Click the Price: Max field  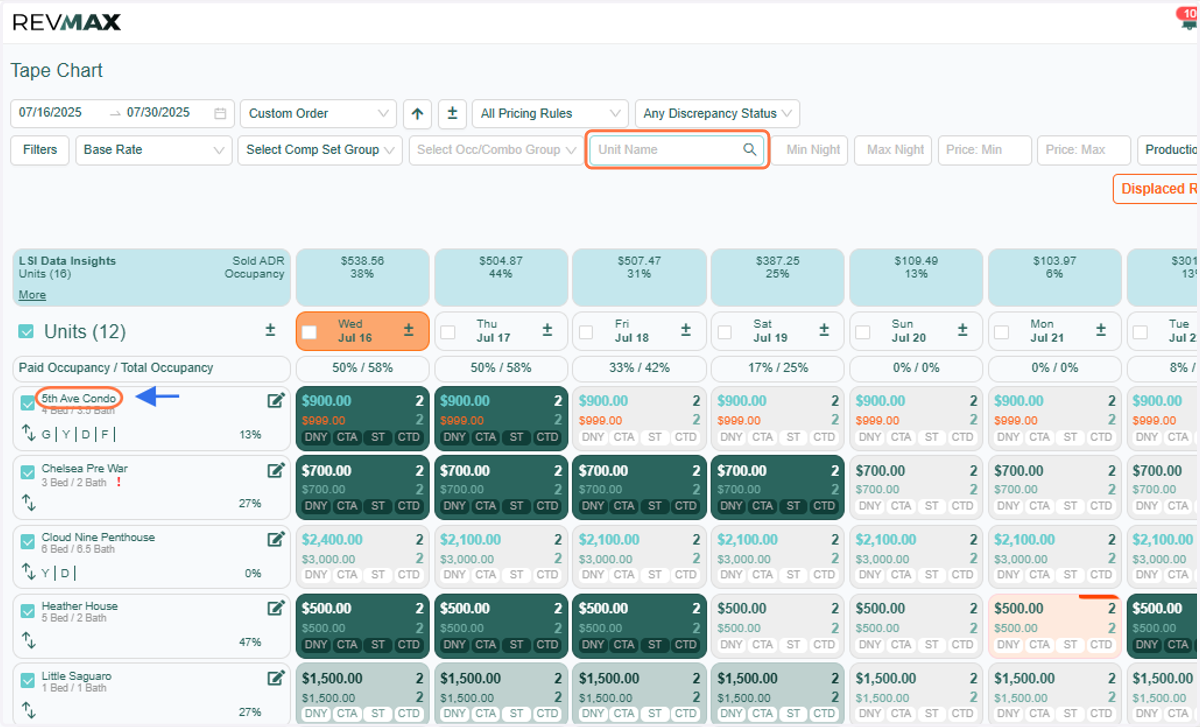(x=1084, y=150)
